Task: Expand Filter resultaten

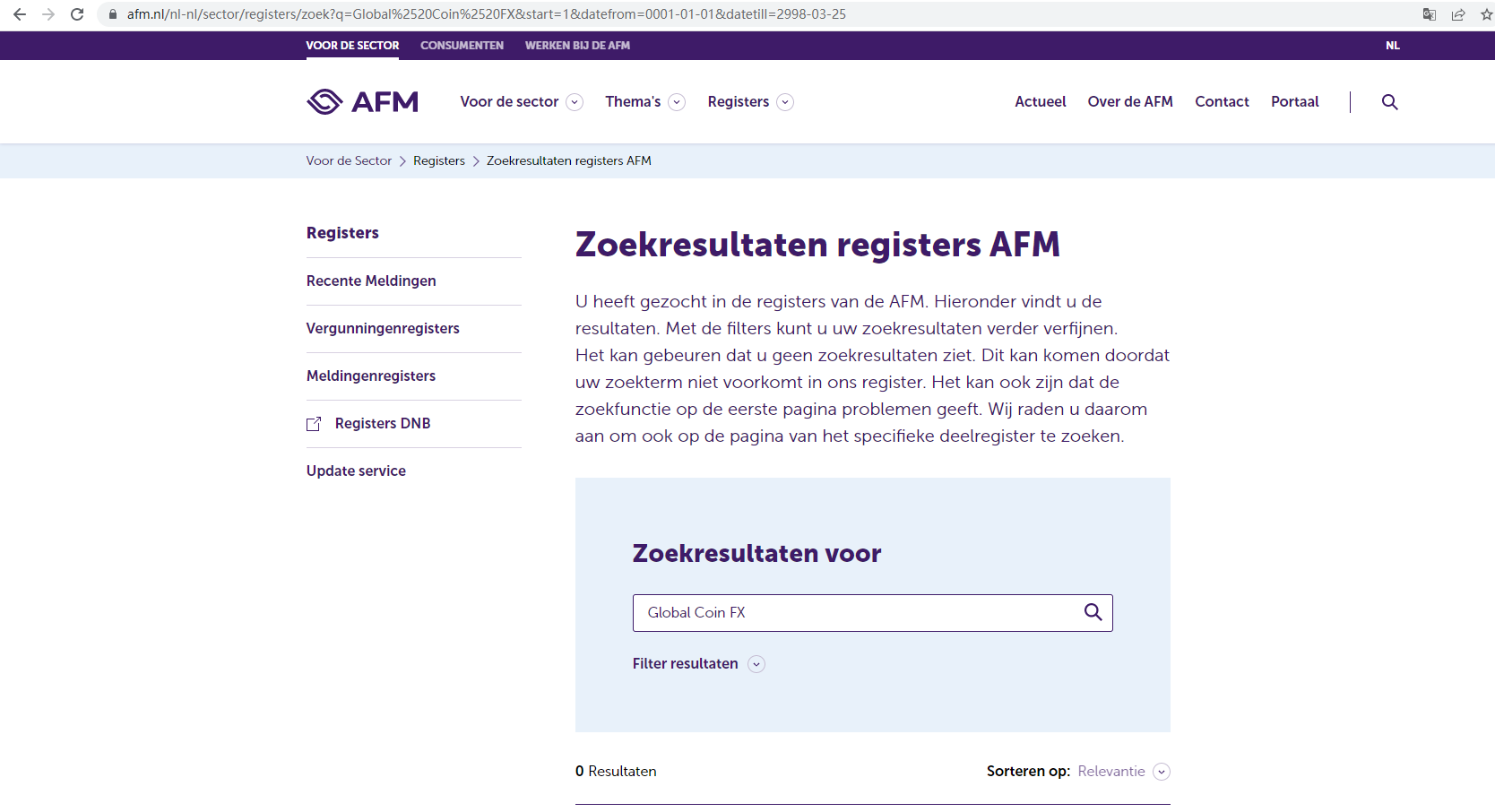Action: (x=698, y=664)
